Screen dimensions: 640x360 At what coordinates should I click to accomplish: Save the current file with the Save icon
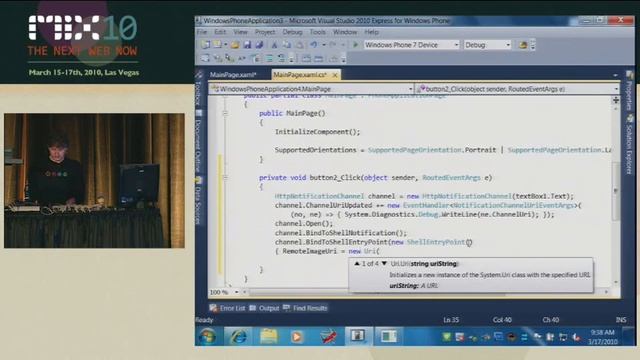[247, 45]
